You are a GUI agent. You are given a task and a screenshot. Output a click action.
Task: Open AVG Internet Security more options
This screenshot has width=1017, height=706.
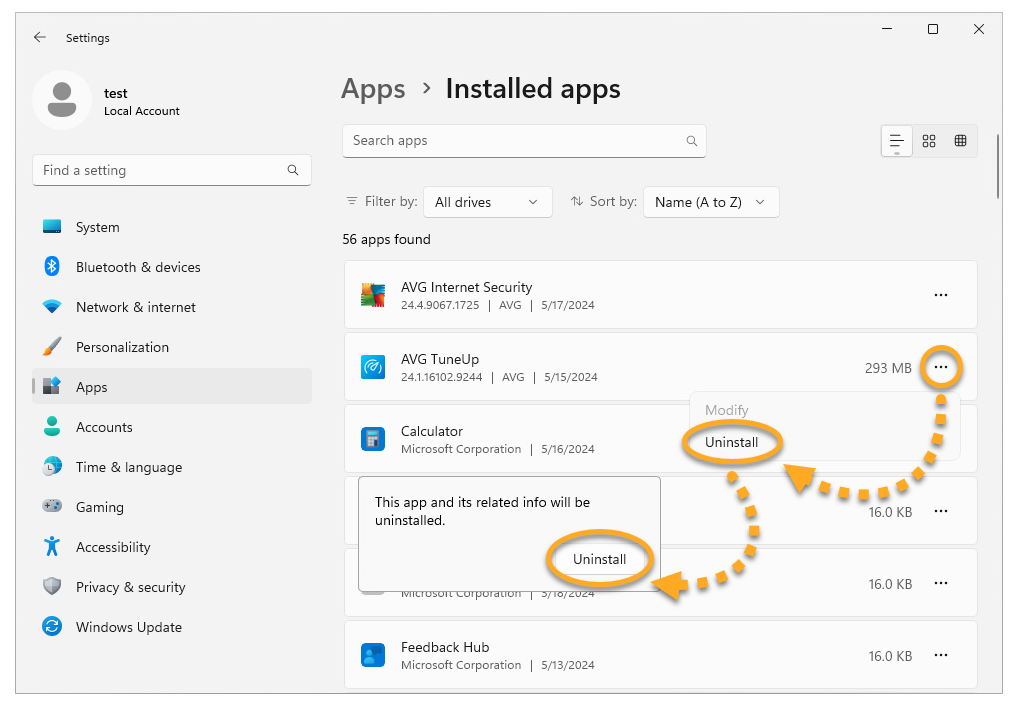[940, 295]
